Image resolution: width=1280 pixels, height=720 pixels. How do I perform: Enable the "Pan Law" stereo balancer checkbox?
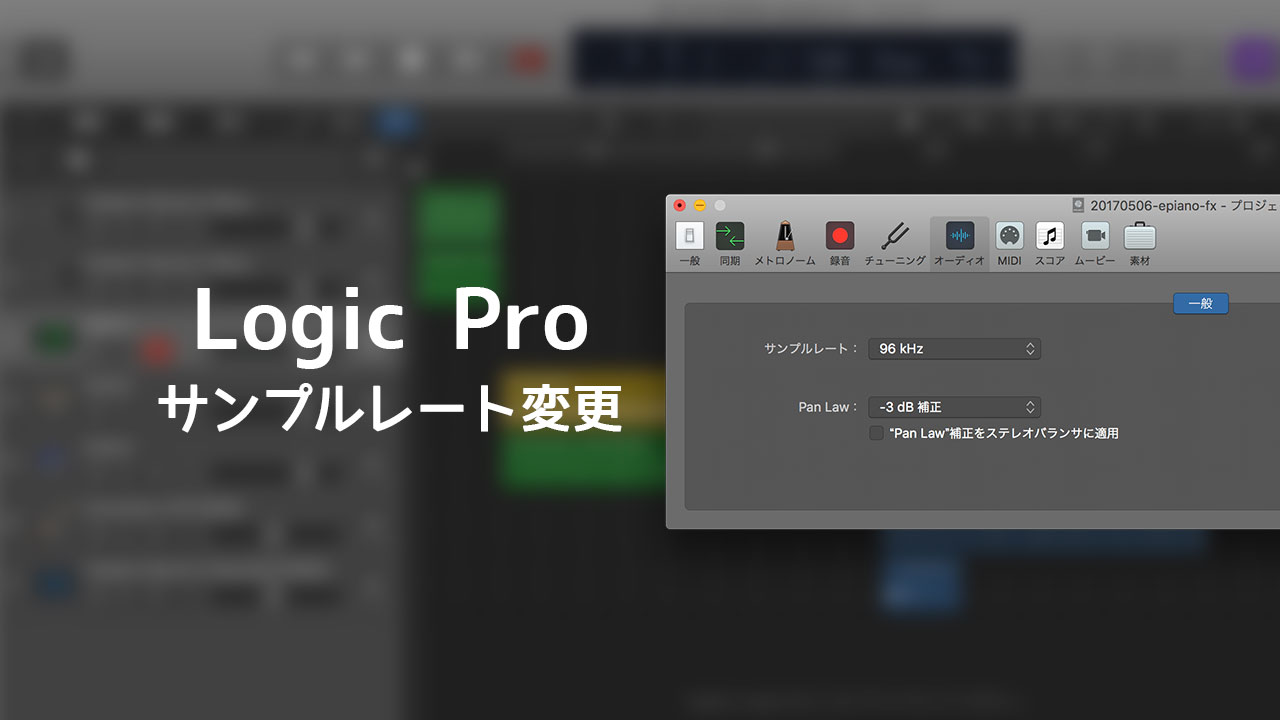[x=876, y=432]
